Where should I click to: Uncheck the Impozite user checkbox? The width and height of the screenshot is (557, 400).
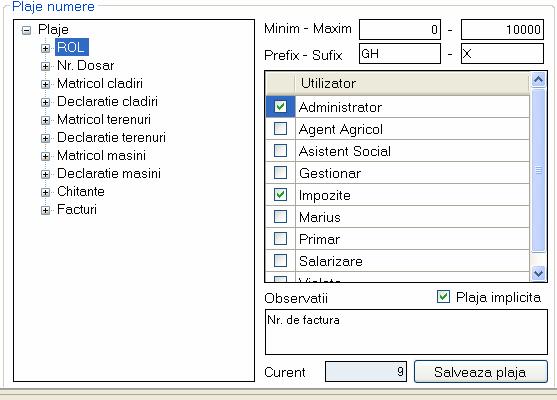(x=280, y=194)
